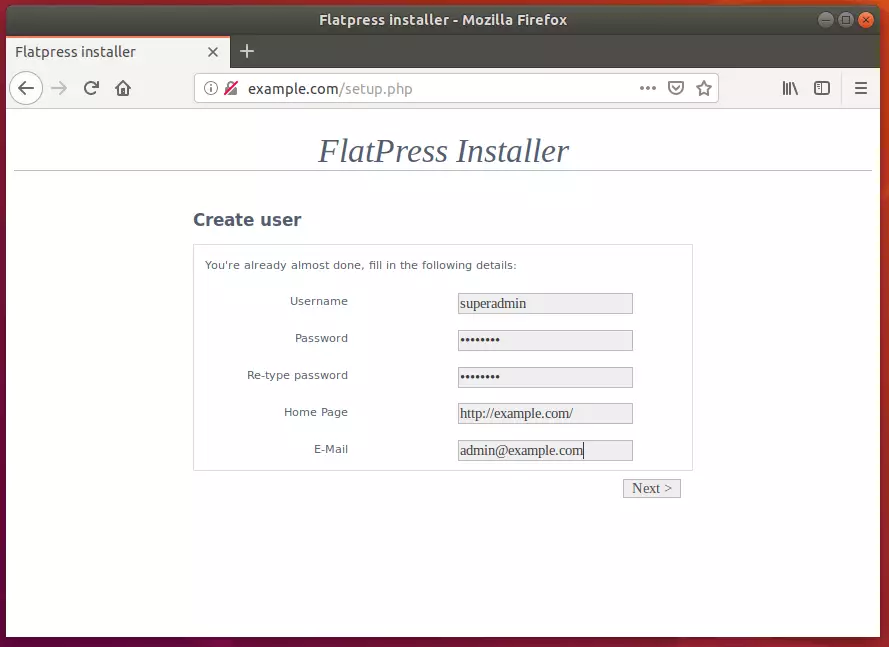The height and width of the screenshot is (647, 889).
Task: Click the FlatPress Installer title
Action: pyautogui.click(x=443, y=151)
